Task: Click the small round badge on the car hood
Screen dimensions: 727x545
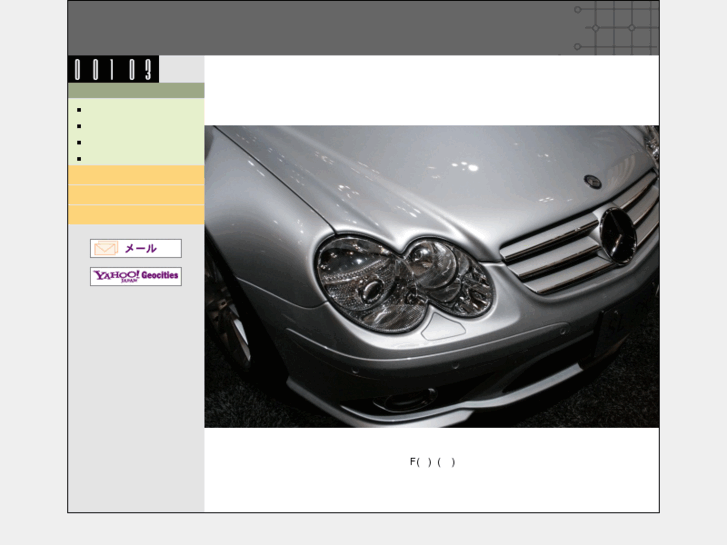Action: (591, 181)
